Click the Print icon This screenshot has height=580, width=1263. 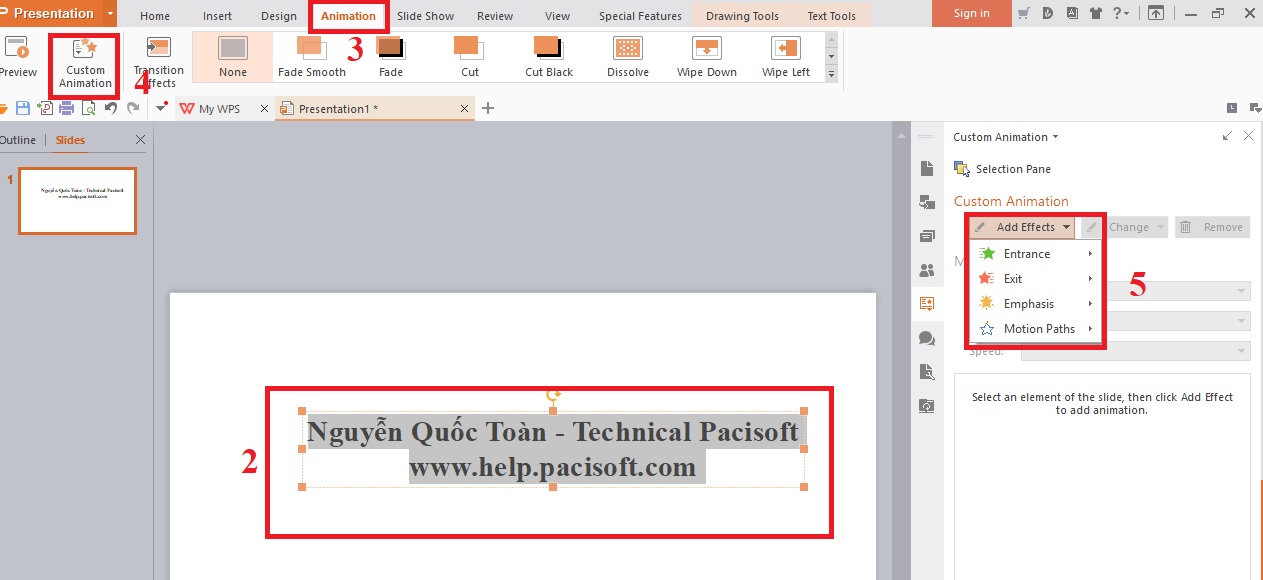66,108
